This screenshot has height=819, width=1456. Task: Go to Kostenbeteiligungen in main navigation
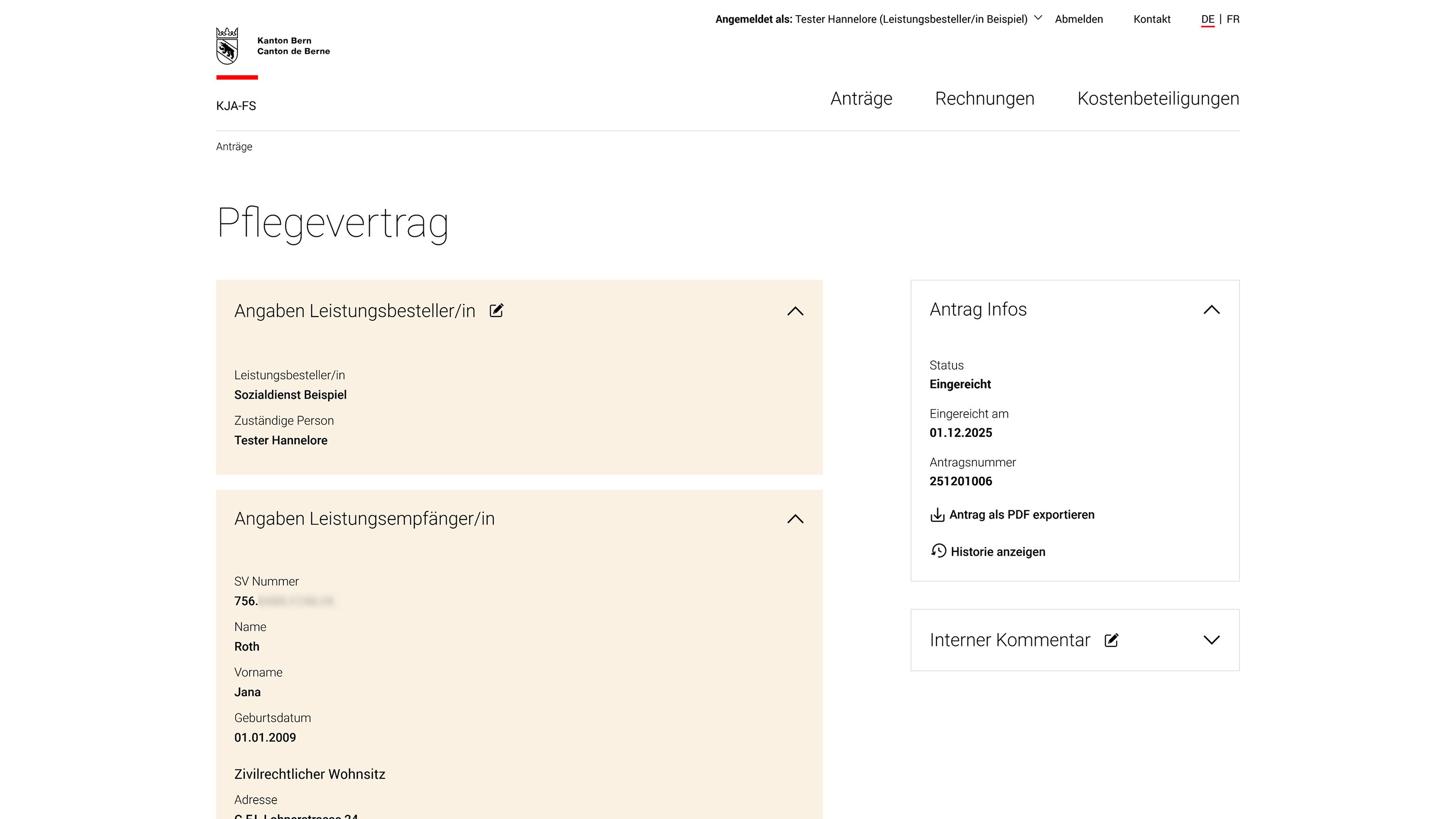coord(1158,99)
